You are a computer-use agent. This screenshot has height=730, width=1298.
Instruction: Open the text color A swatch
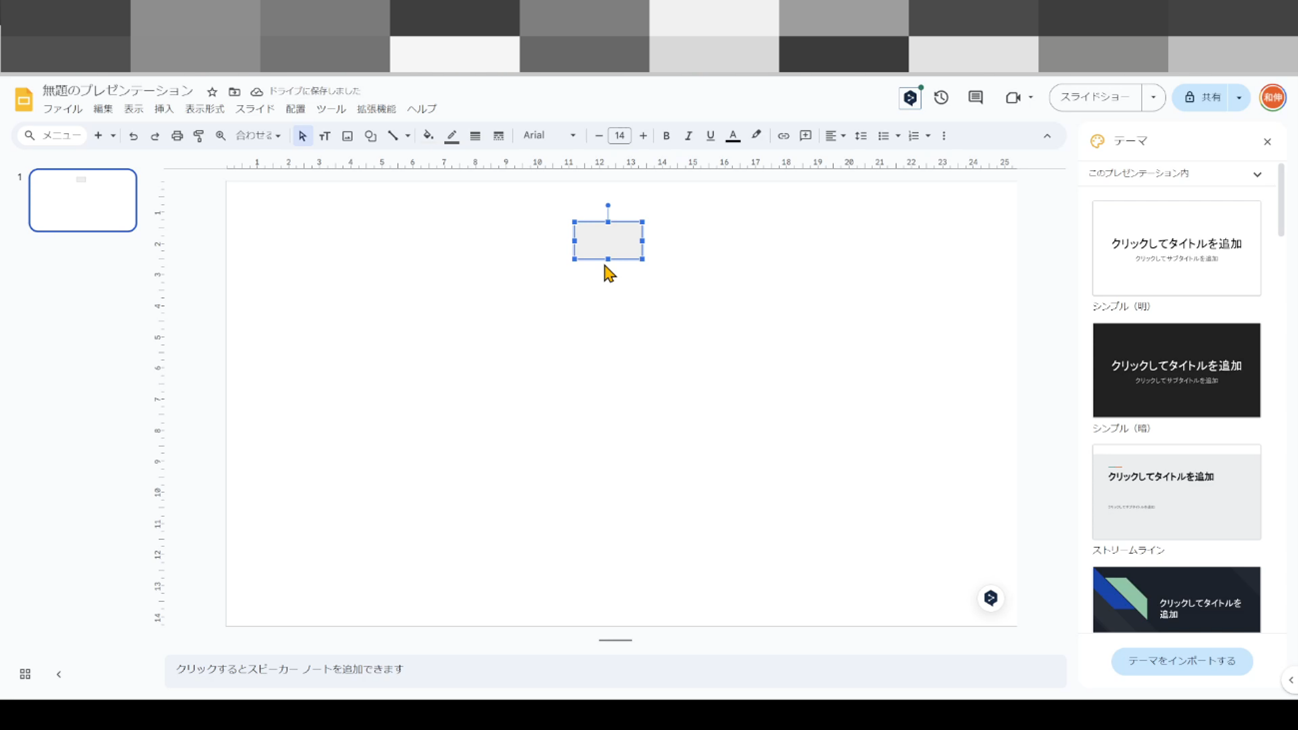coord(733,136)
